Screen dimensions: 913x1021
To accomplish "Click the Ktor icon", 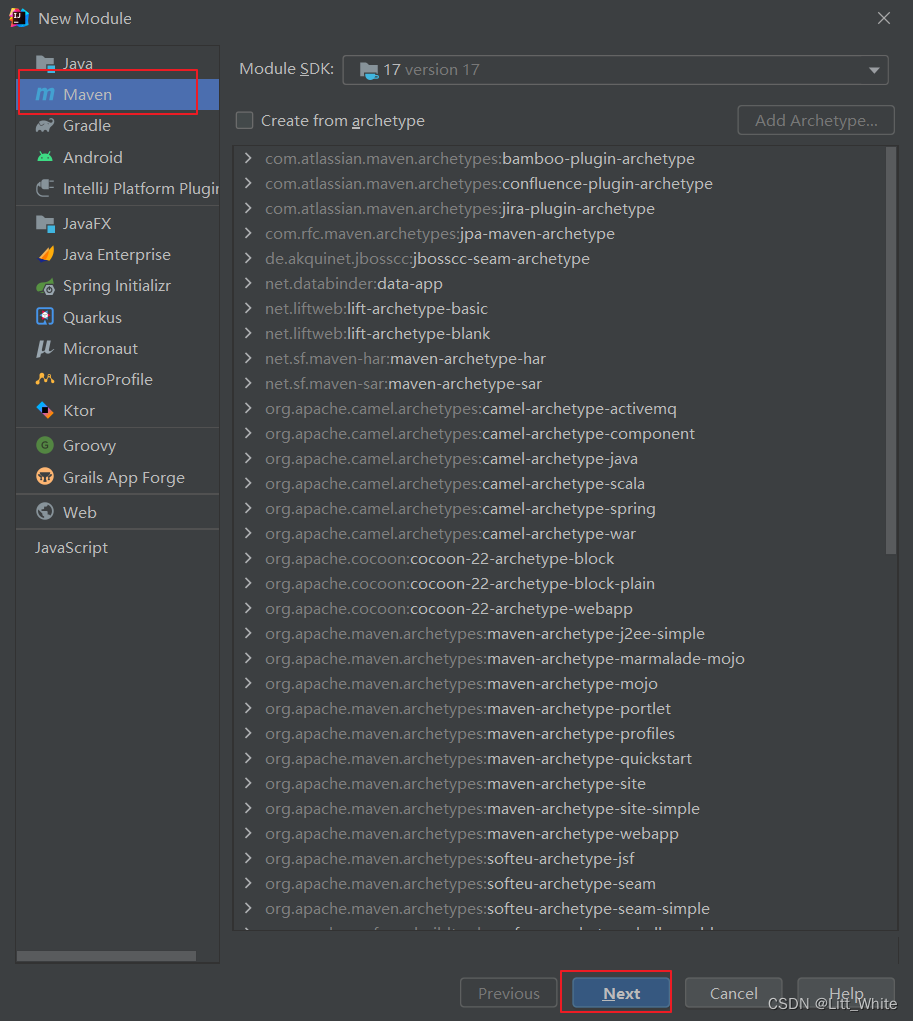I will pos(45,410).
